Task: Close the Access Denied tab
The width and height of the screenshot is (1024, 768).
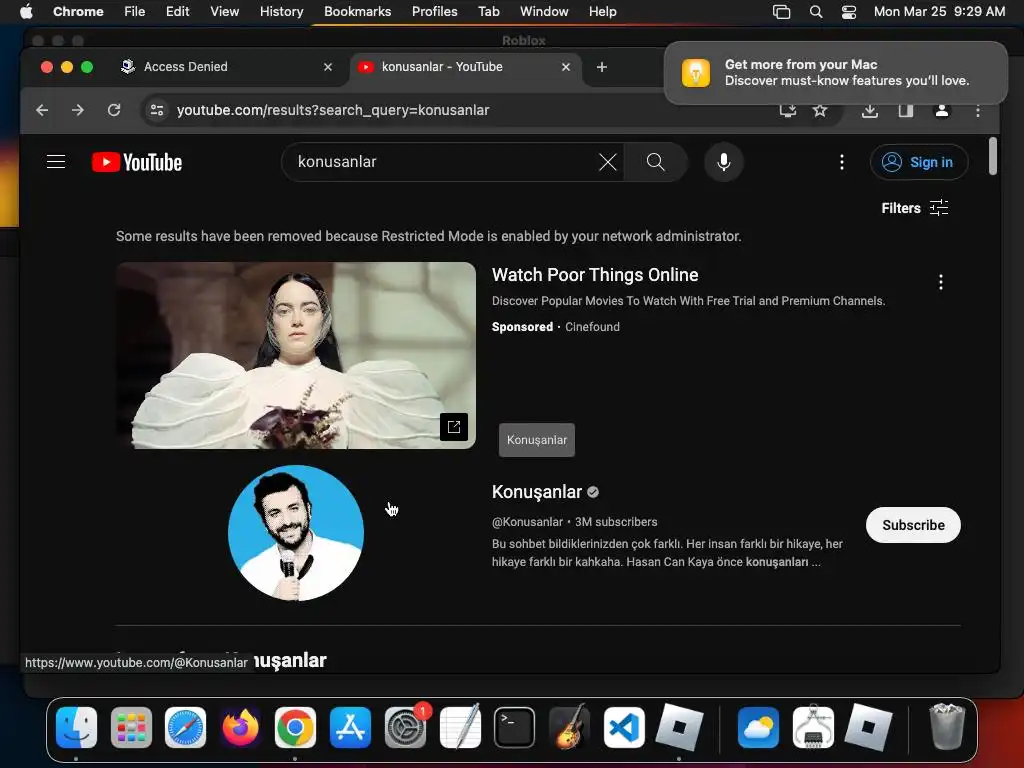Action: (x=328, y=67)
